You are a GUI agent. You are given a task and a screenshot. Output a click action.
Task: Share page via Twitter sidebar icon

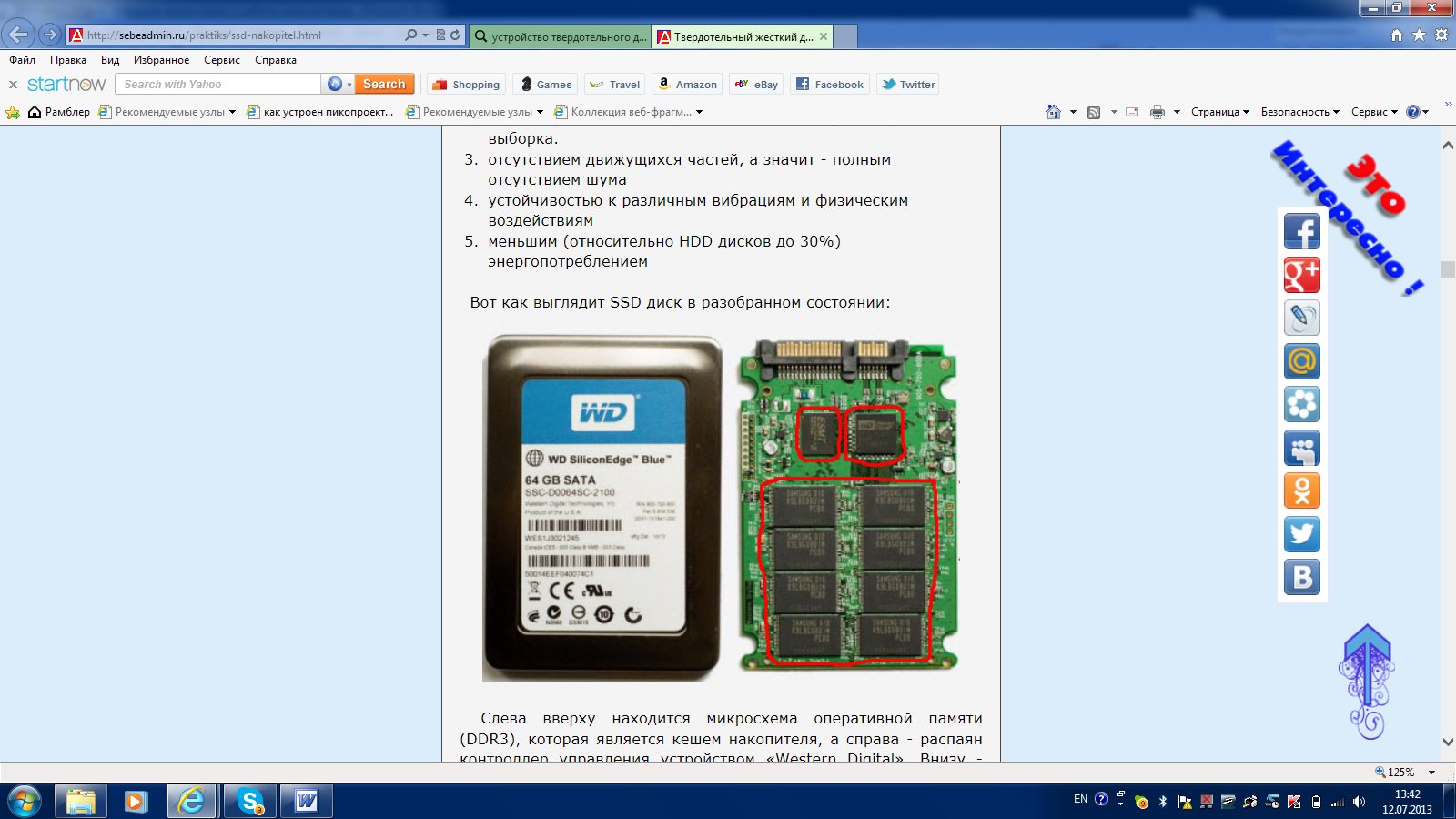click(x=1302, y=534)
